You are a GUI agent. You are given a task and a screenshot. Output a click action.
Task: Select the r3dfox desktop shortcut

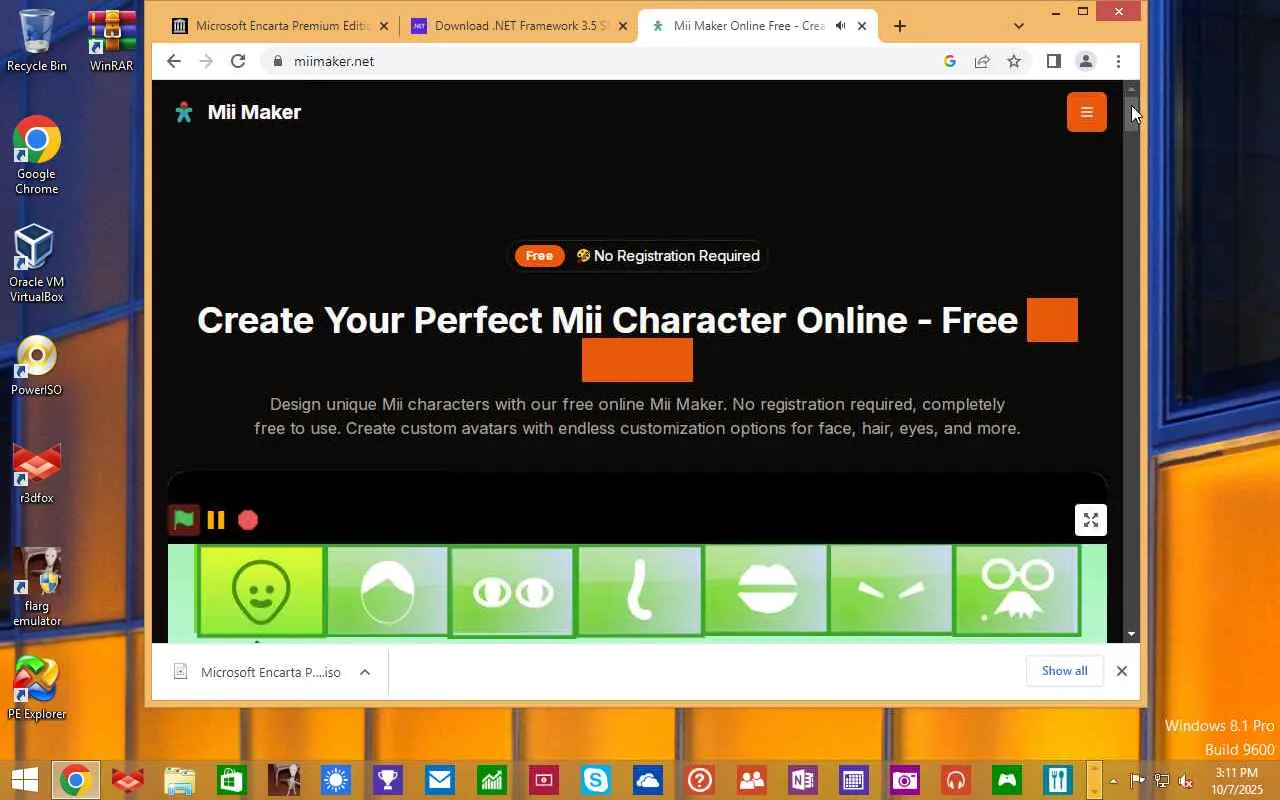click(37, 474)
